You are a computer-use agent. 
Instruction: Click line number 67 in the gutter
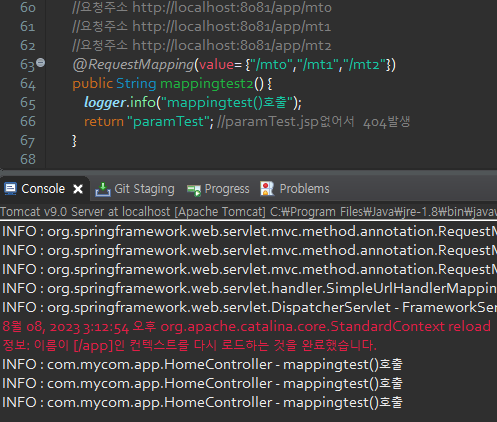28,141
